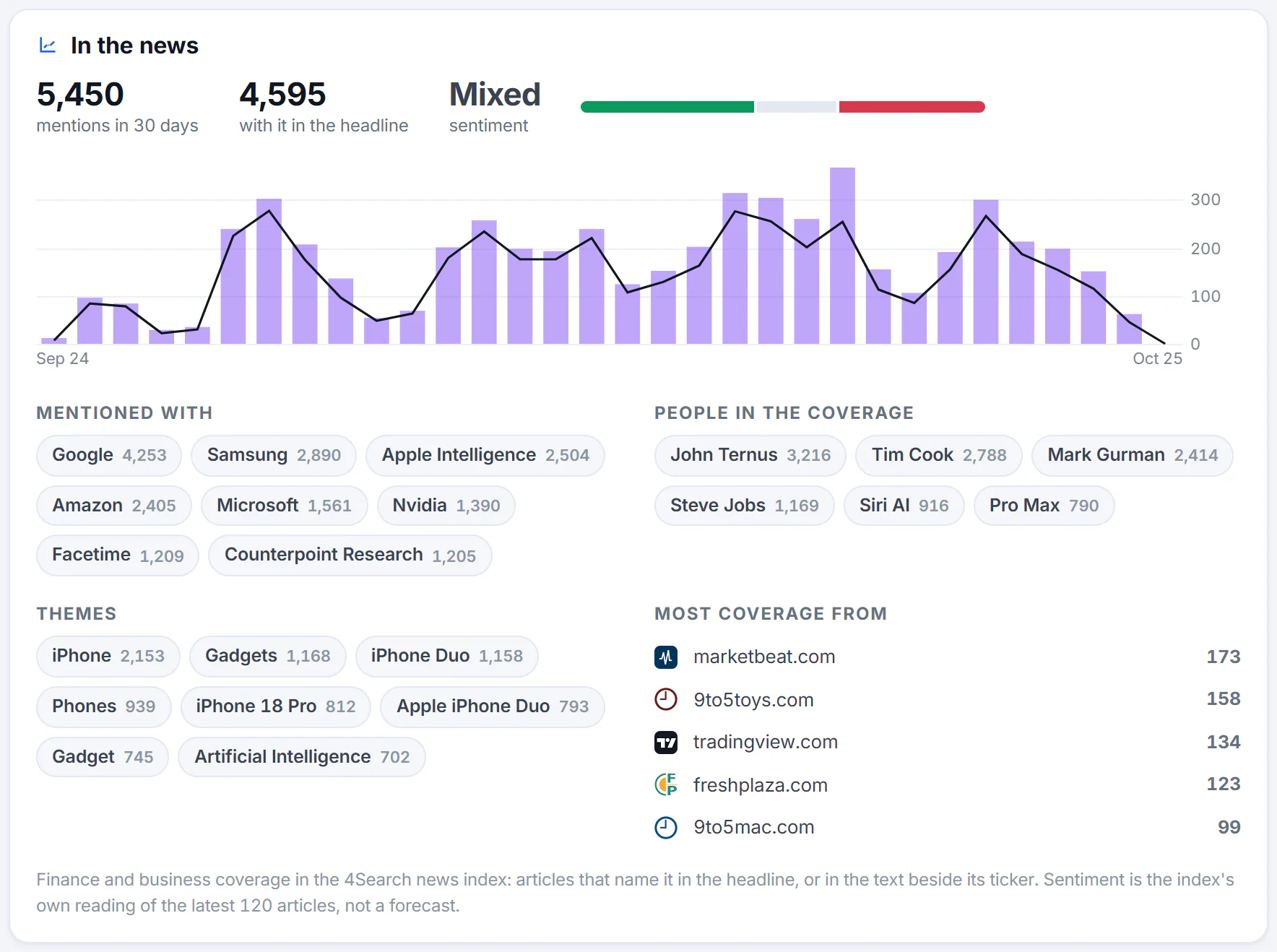
Task: Click the 99 count for 9to5mac.com
Action: tap(1229, 827)
